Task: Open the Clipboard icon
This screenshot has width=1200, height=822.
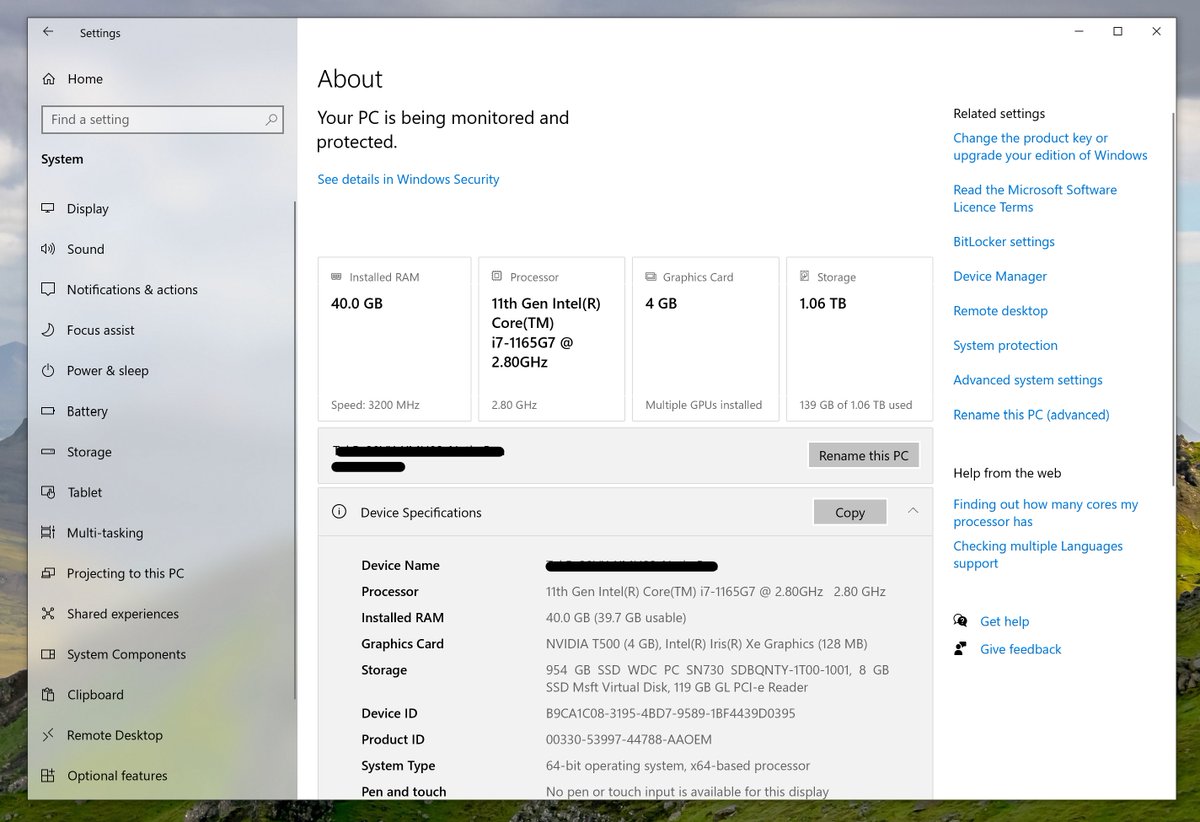Action: click(x=48, y=695)
